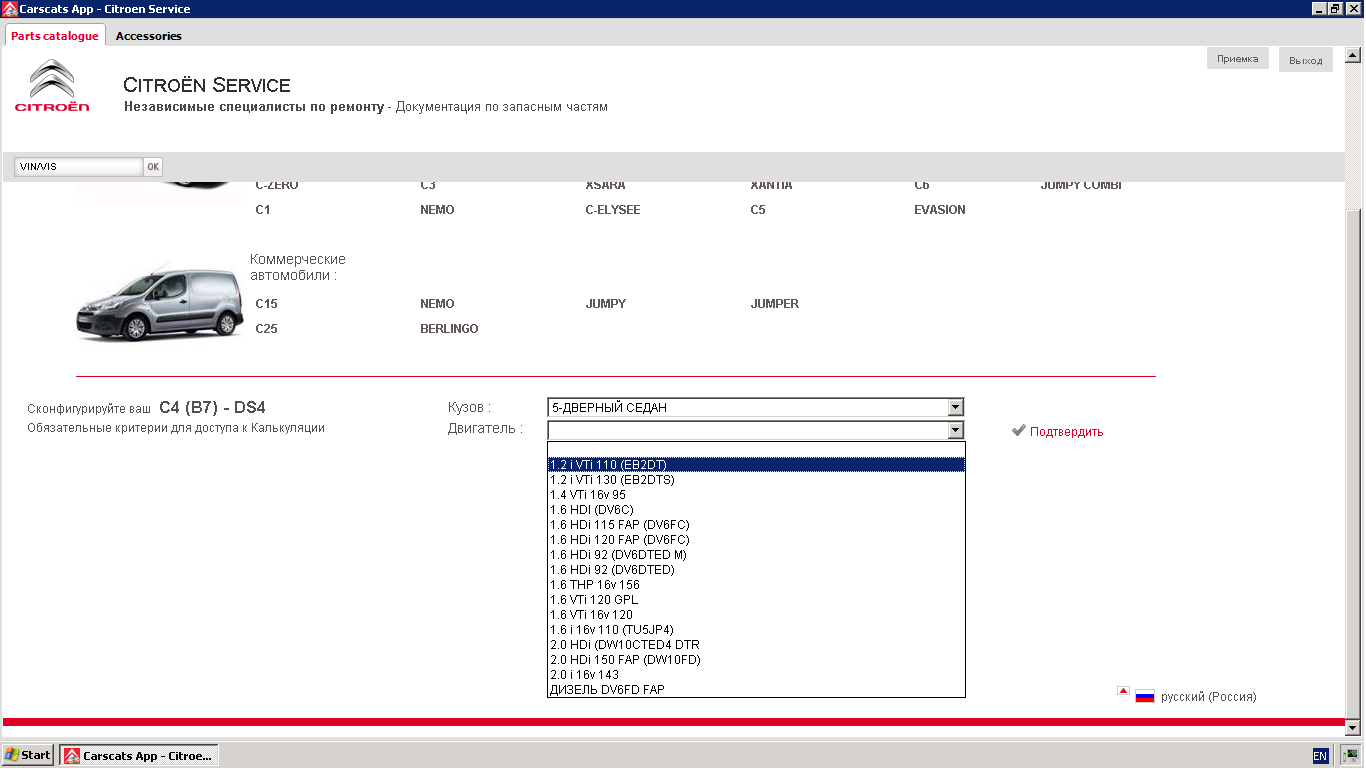1366x769 pixels.
Task: Switch to the Accessories tab
Action: click(x=149, y=36)
